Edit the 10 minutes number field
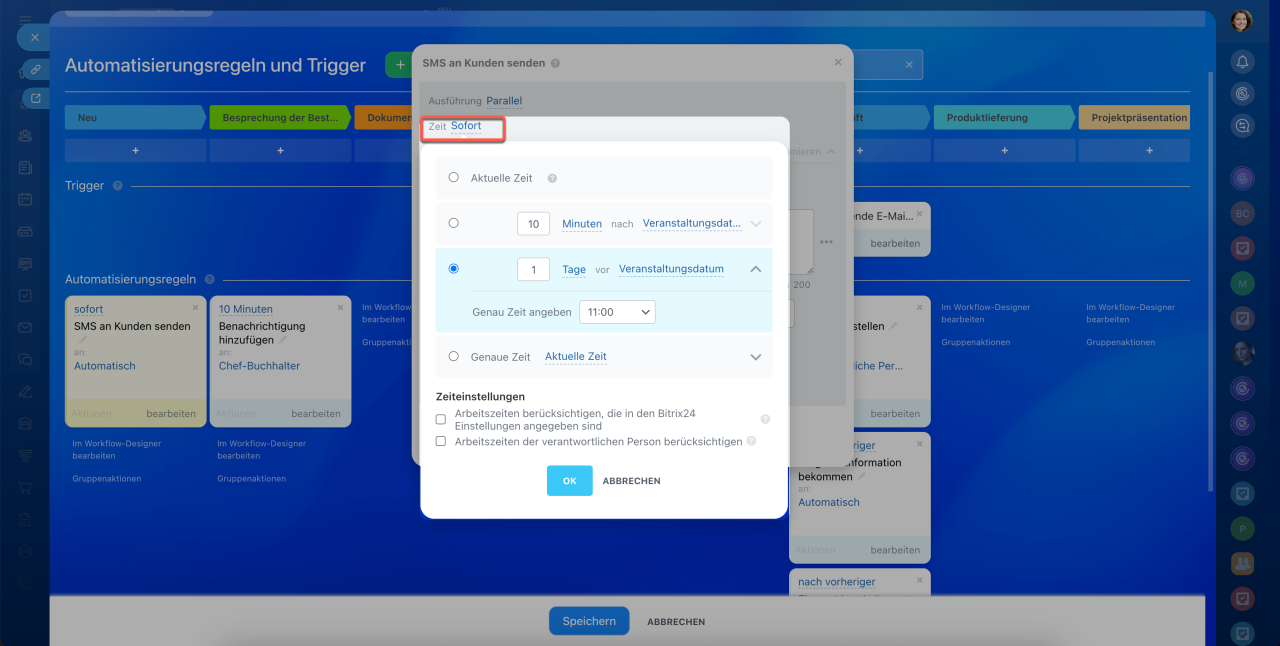The image size is (1280, 646). [533, 224]
